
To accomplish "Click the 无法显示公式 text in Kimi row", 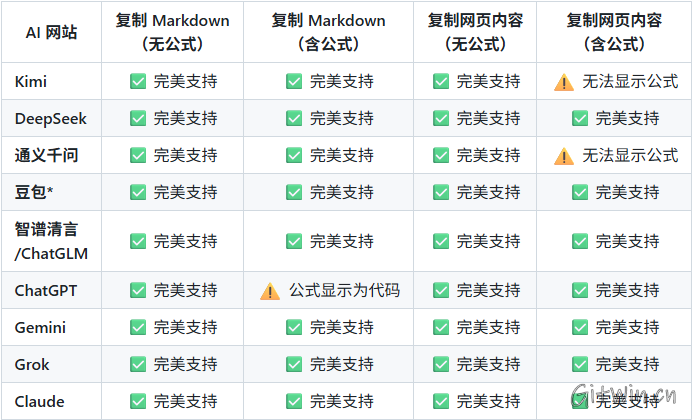I will (x=630, y=82).
